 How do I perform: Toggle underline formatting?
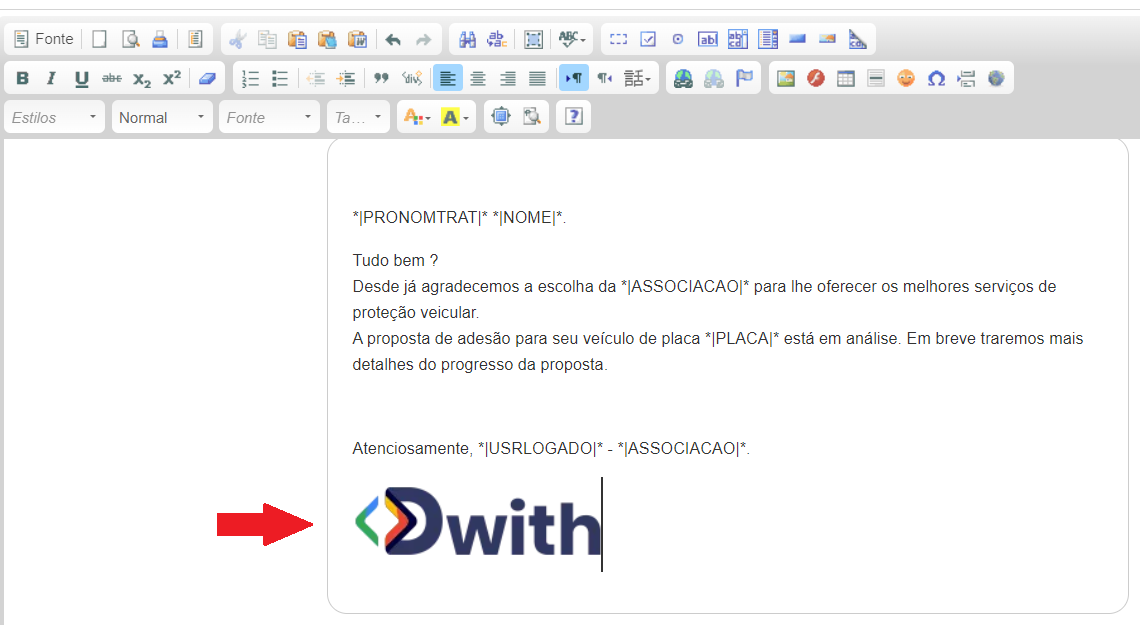click(81, 78)
